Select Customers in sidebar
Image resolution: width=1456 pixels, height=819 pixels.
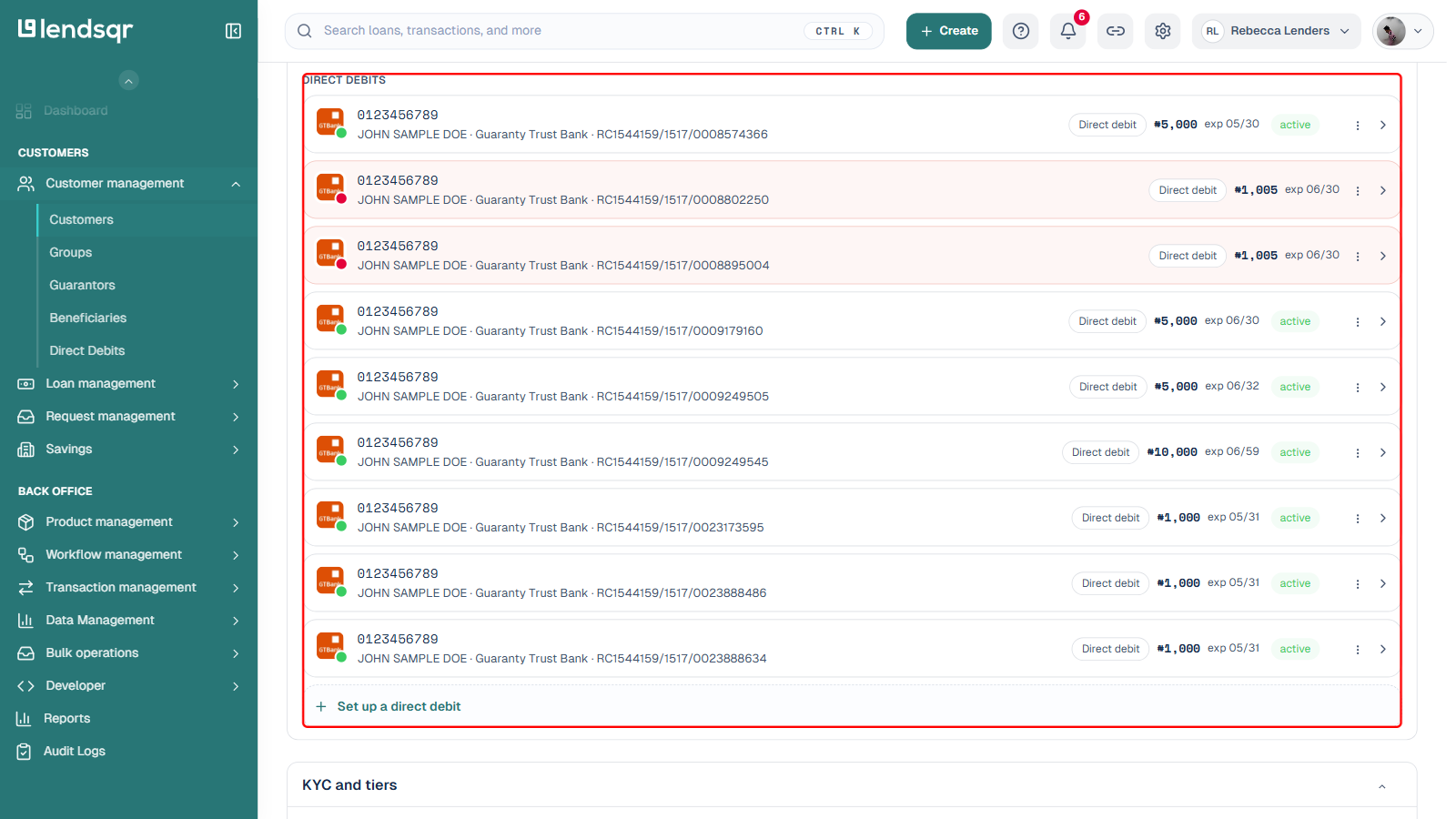tap(81, 219)
